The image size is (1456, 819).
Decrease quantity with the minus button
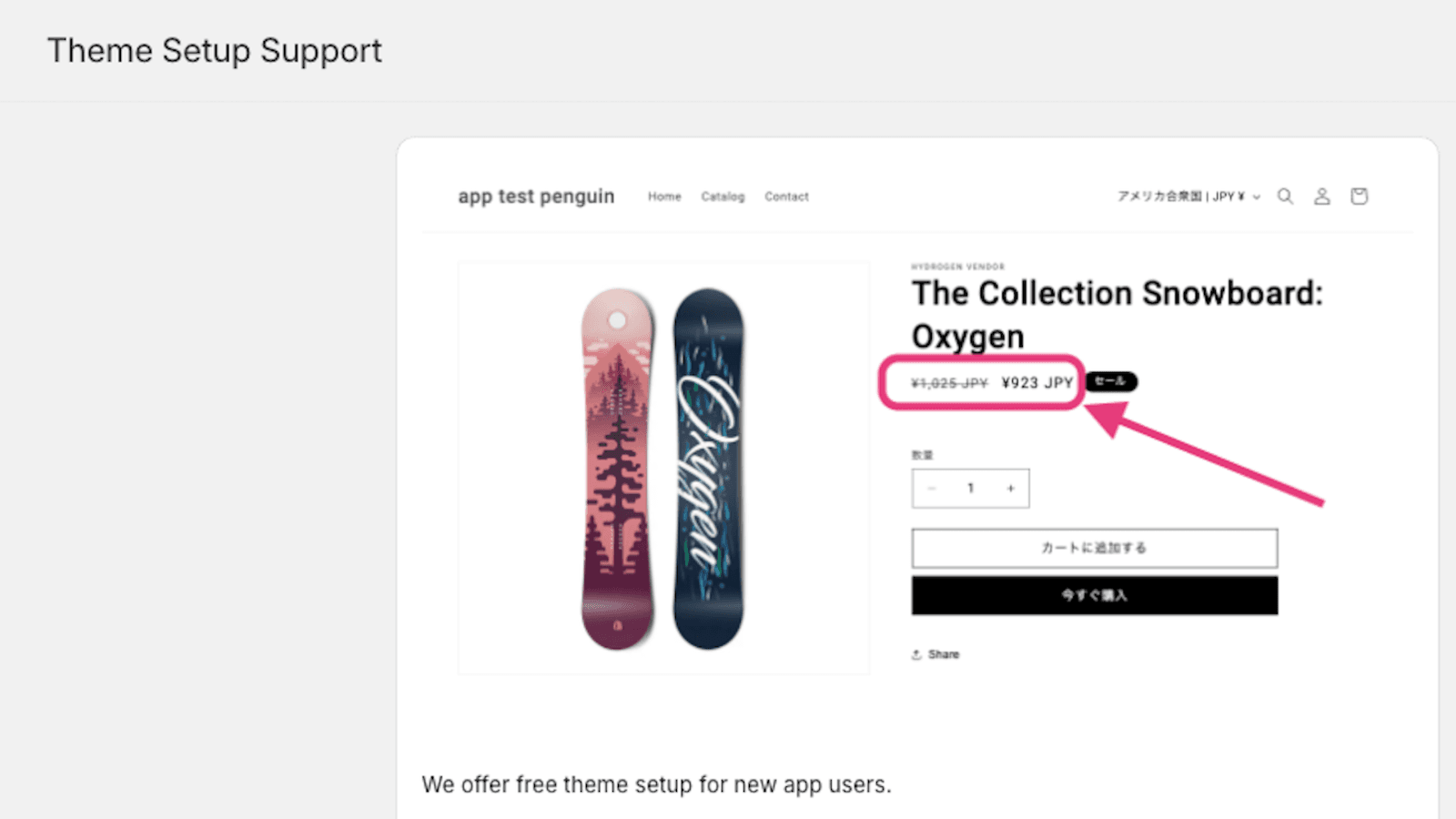tap(932, 489)
